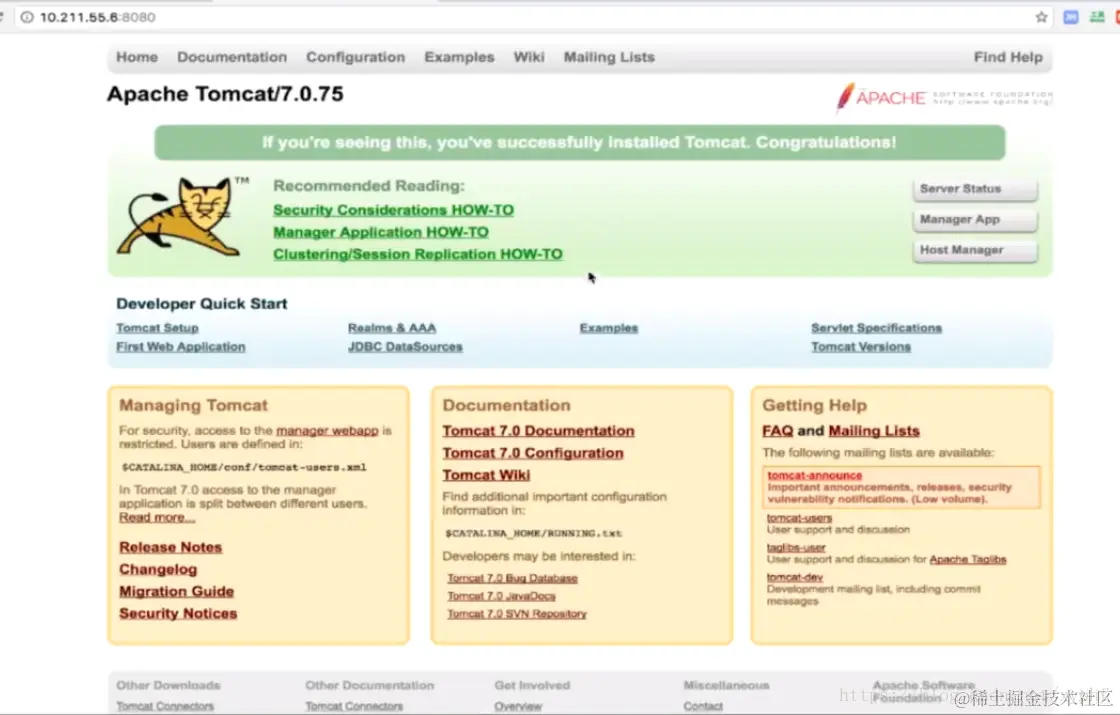Click the site info icon beside the URL

pos(27,17)
